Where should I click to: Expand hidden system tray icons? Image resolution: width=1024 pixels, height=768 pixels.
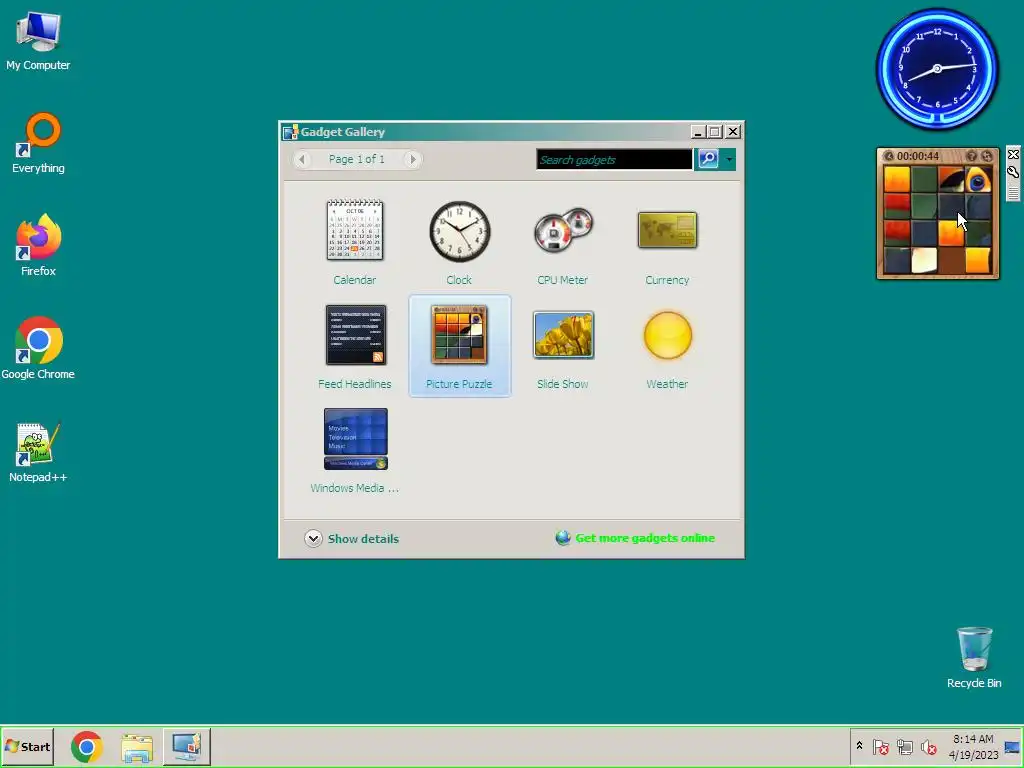(859, 746)
